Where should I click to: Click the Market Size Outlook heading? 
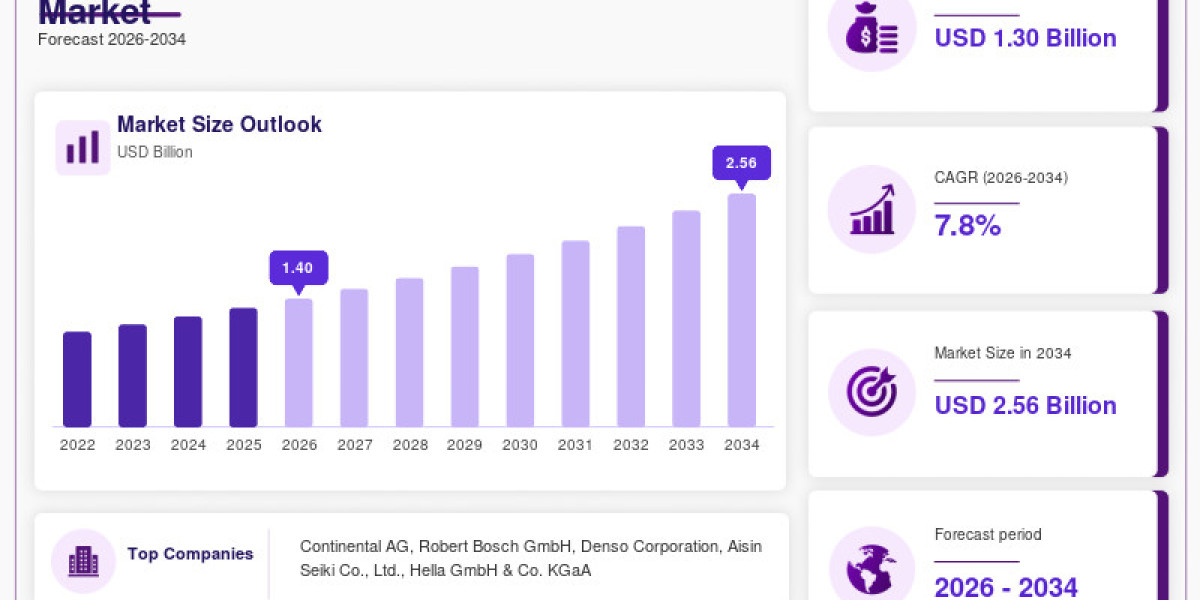[x=219, y=124]
